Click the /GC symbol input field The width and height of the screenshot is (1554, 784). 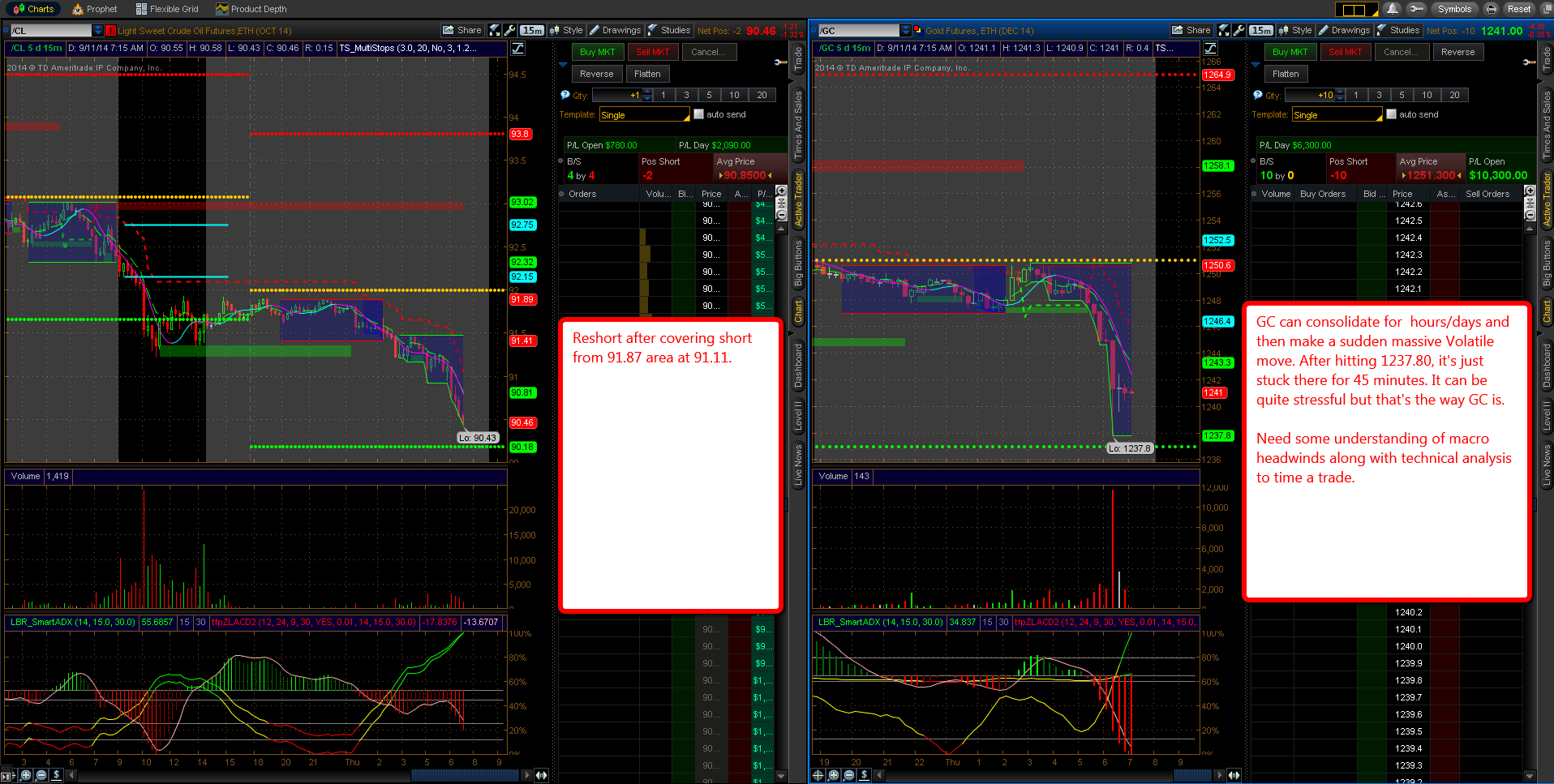click(859, 31)
